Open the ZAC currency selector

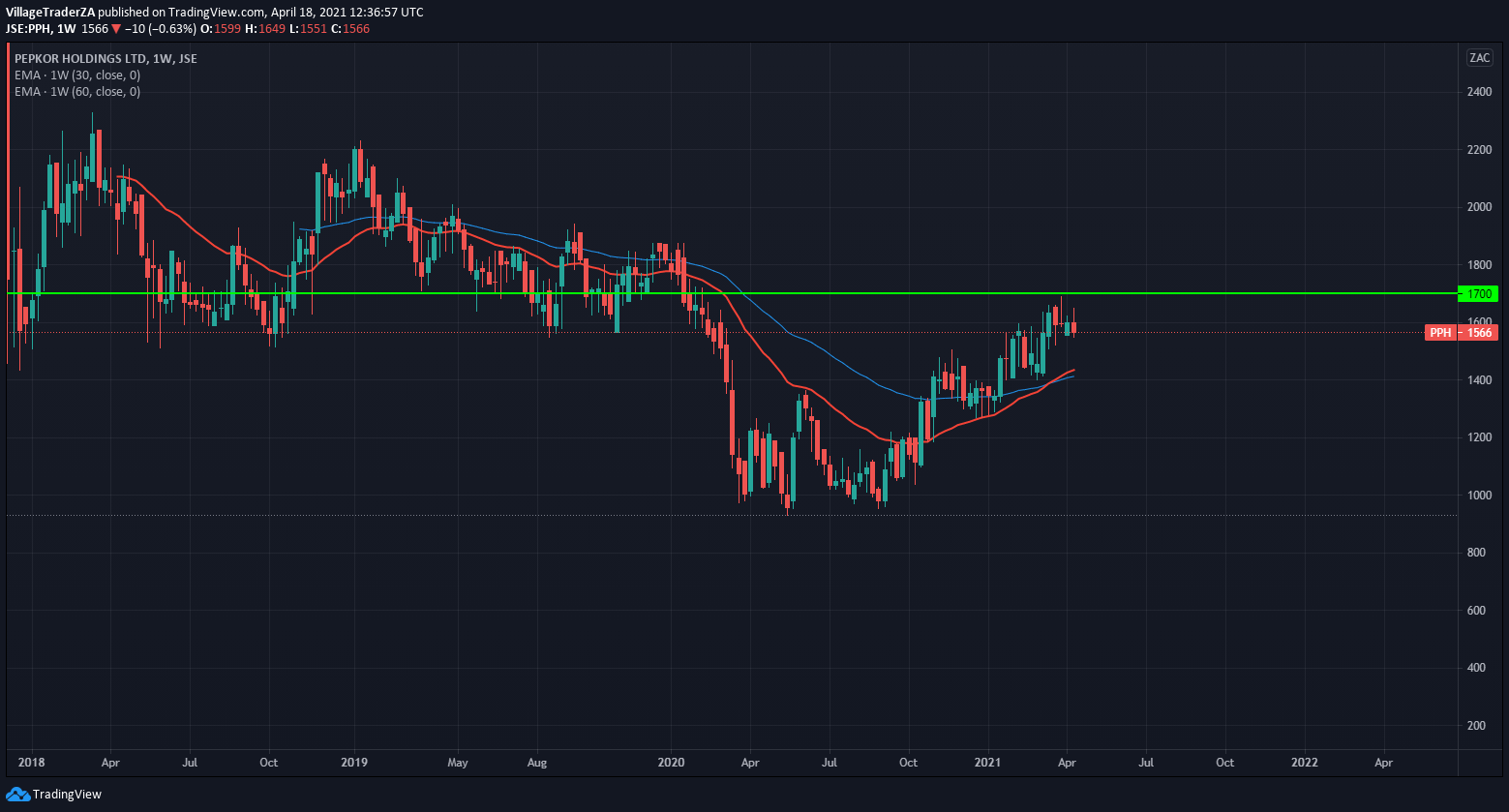[x=1479, y=57]
